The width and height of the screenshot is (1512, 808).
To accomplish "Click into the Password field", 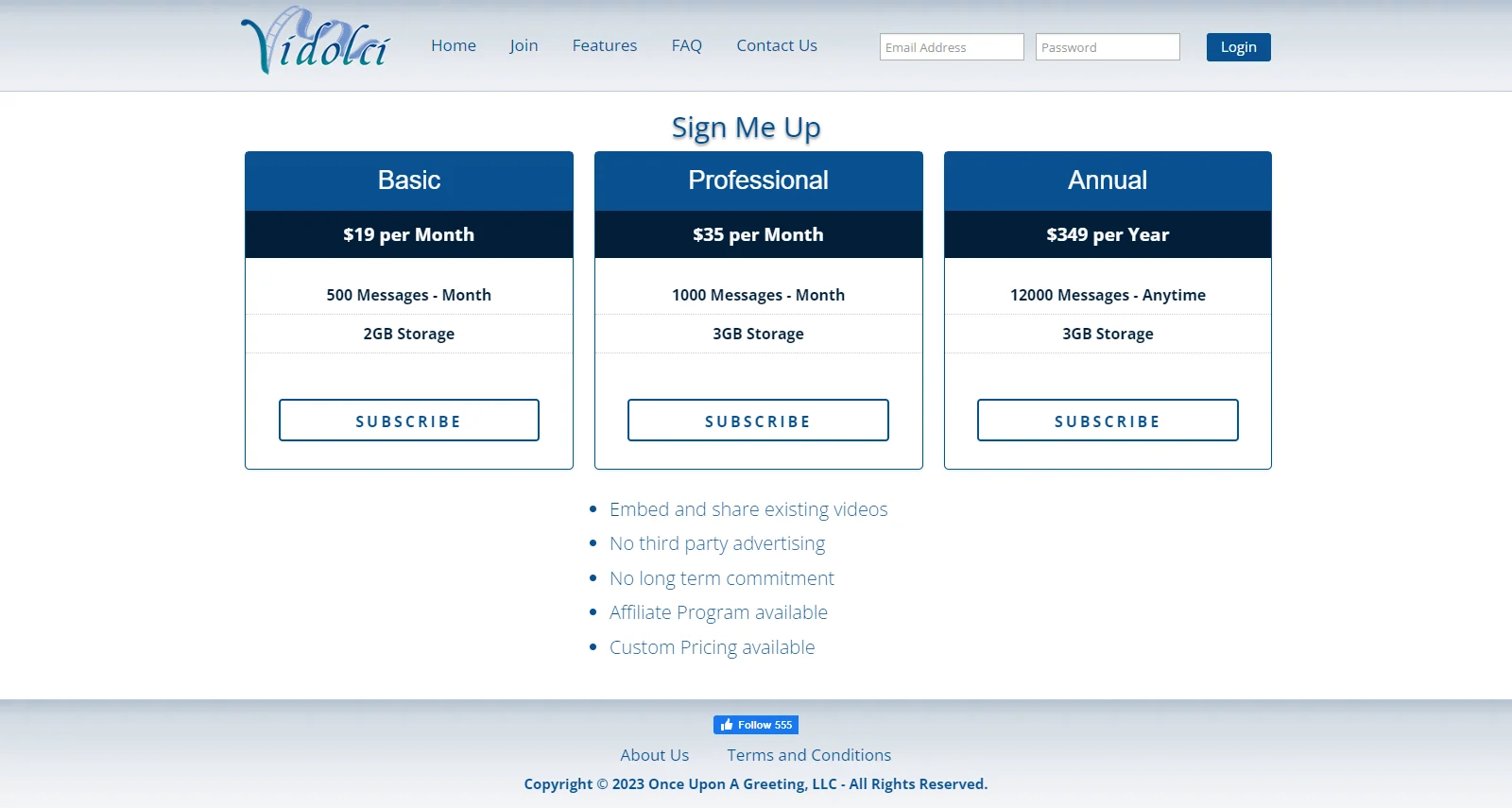I will click(x=1107, y=47).
